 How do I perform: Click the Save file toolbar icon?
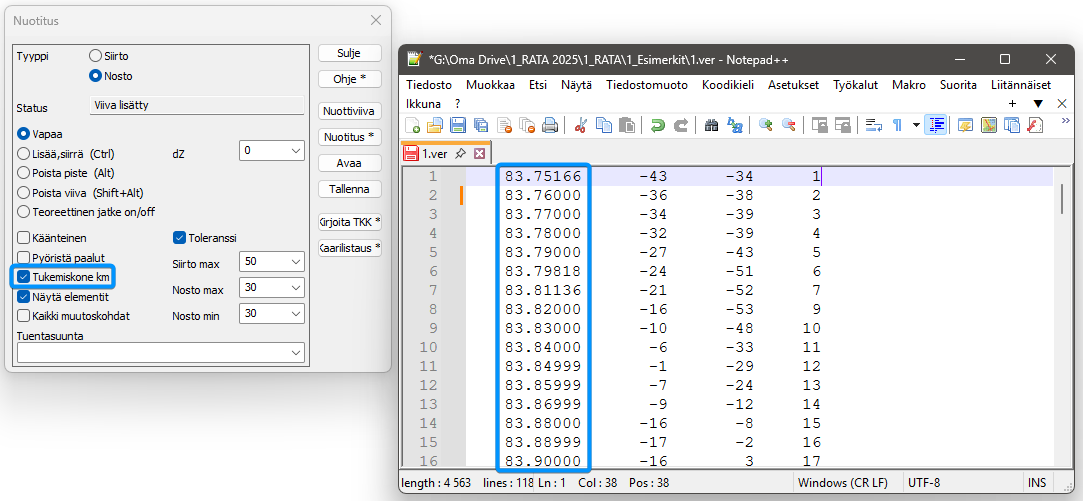458,125
